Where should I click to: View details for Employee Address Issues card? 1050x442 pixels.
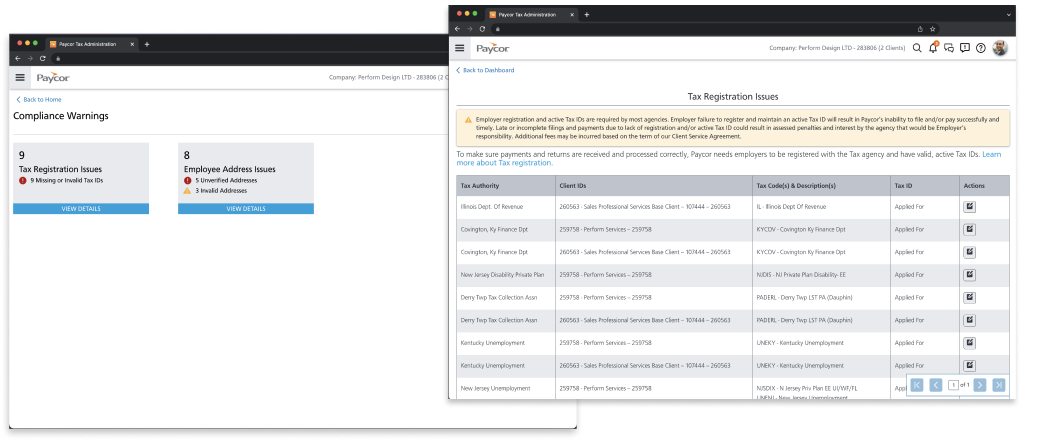246,208
